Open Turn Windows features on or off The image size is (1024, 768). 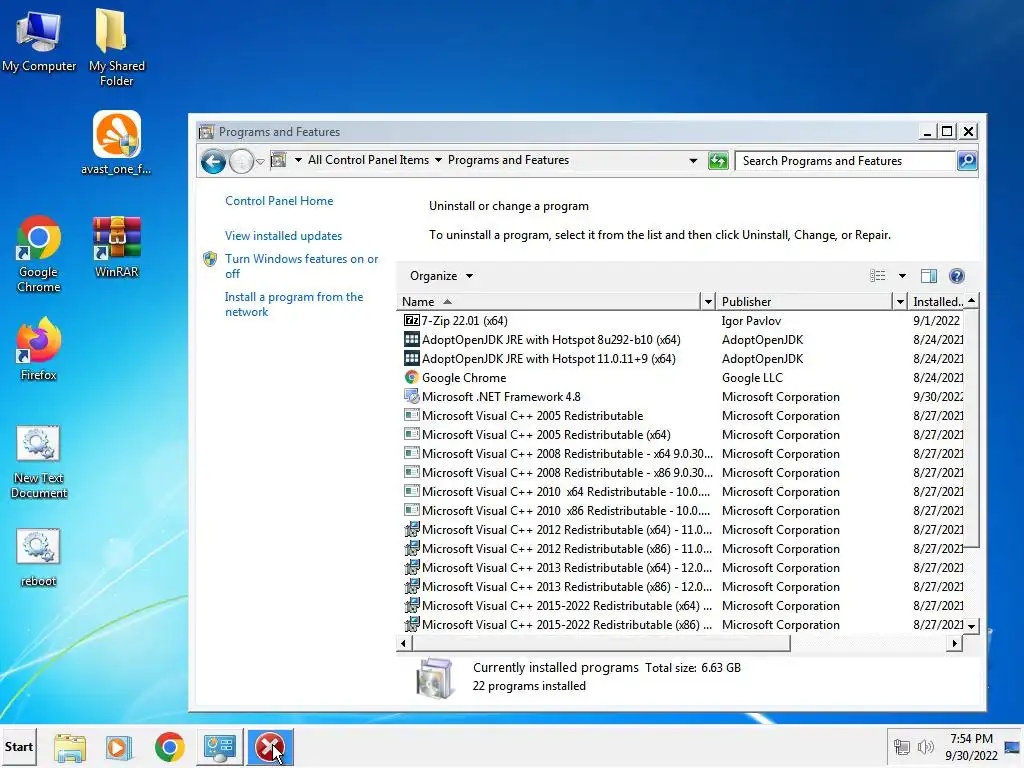pos(301,266)
